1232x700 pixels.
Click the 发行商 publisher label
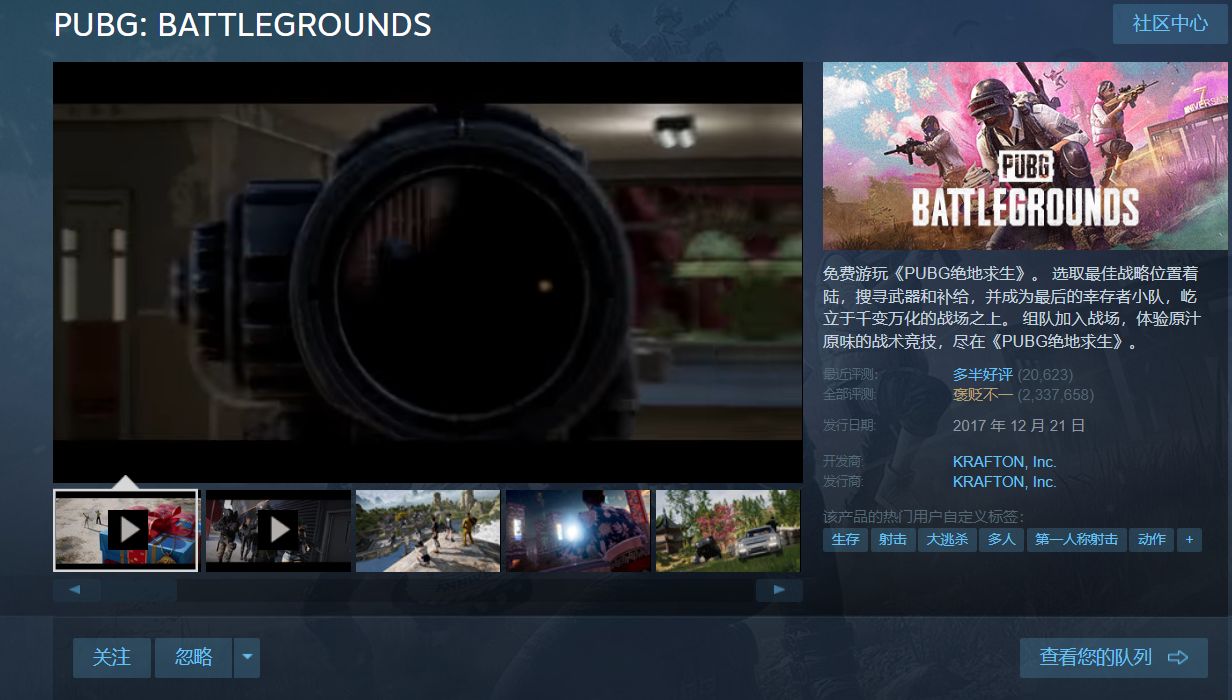843,482
